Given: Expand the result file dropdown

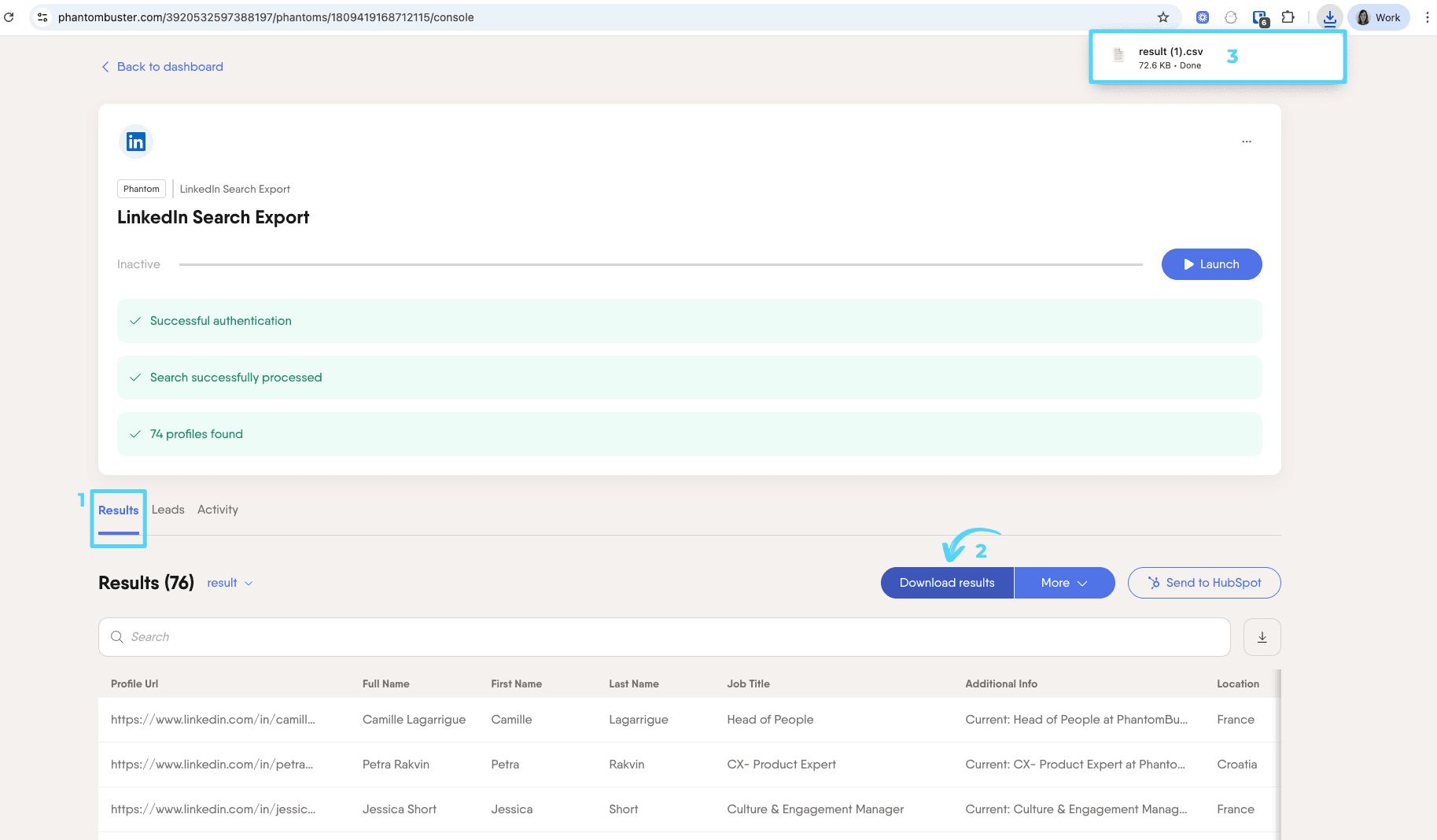Looking at the screenshot, I should point(230,583).
